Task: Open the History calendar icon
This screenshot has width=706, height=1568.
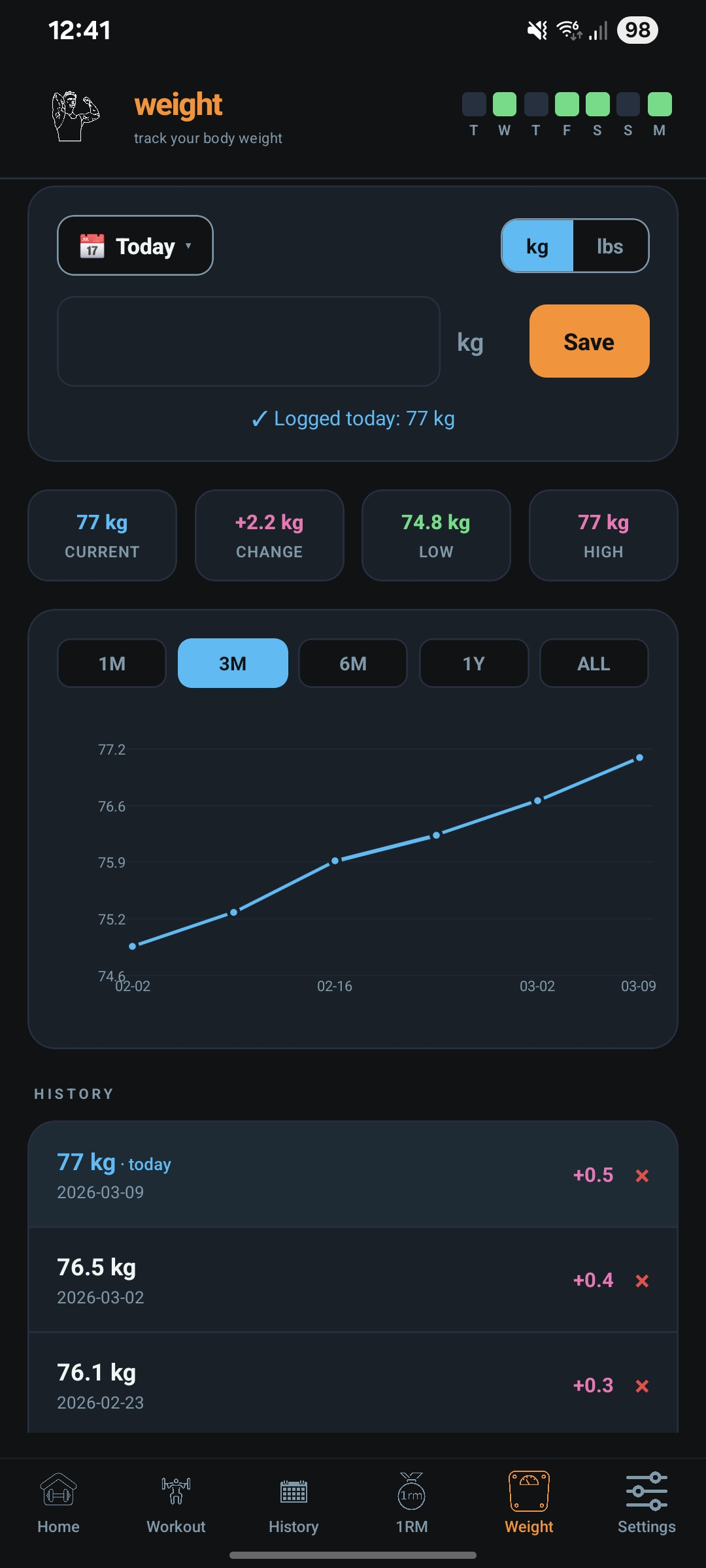Action: pyautogui.click(x=294, y=1491)
